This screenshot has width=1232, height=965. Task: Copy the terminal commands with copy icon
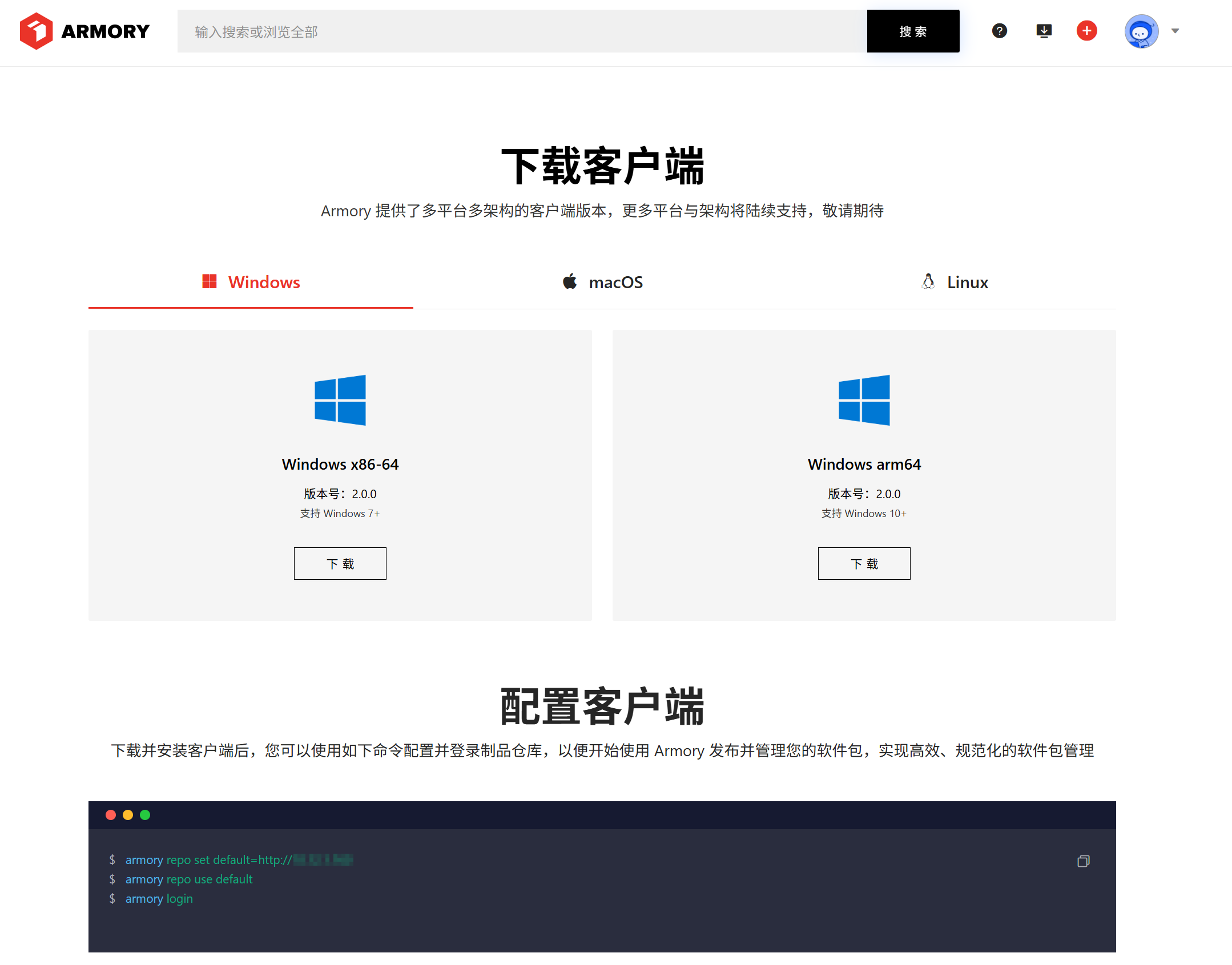point(1083,861)
